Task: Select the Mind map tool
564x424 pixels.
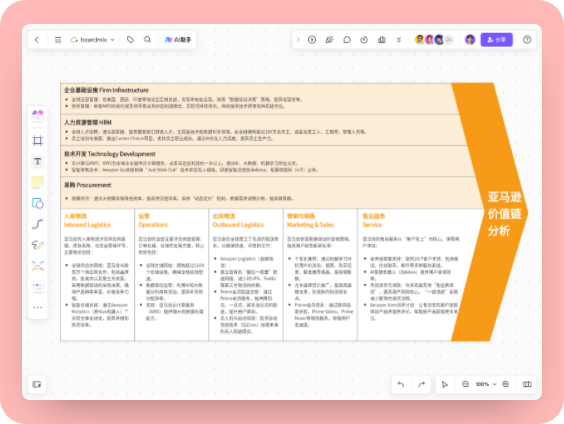Action: click(38, 266)
